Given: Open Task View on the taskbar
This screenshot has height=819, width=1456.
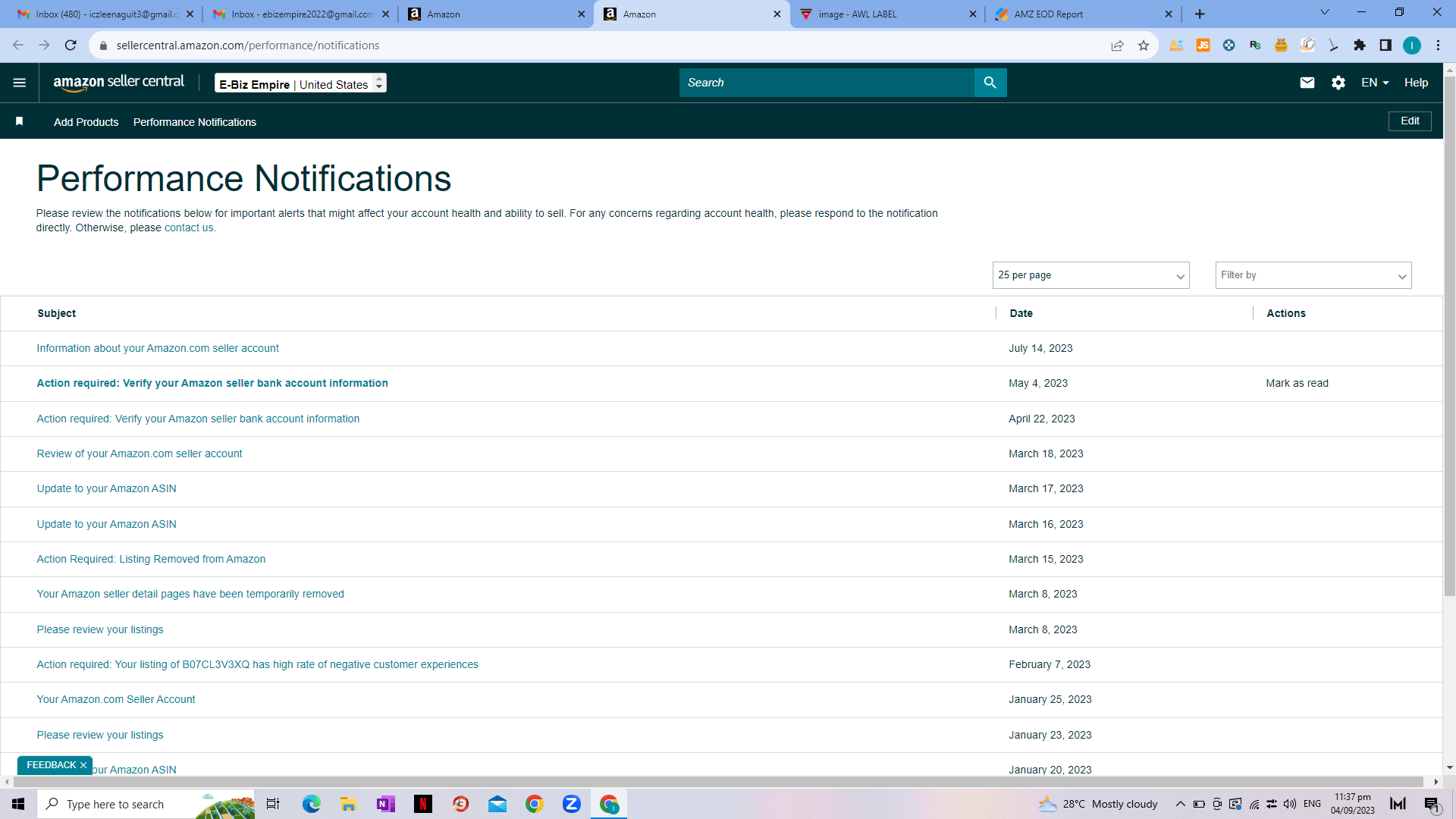Looking at the screenshot, I should tap(273, 804).
